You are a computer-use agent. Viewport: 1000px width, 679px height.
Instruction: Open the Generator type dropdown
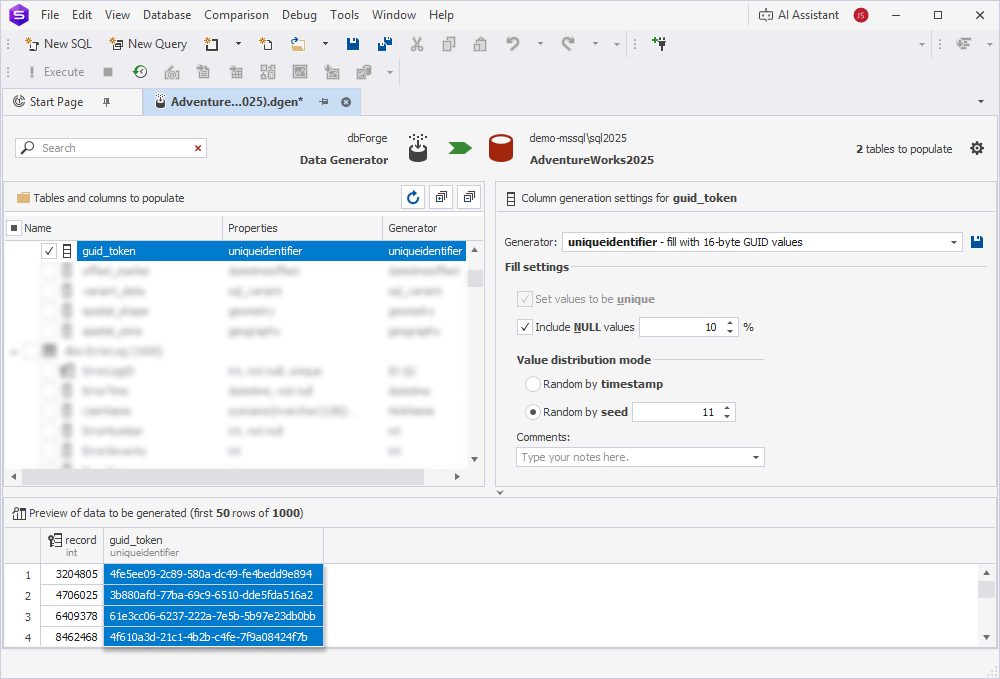[953, 242]
